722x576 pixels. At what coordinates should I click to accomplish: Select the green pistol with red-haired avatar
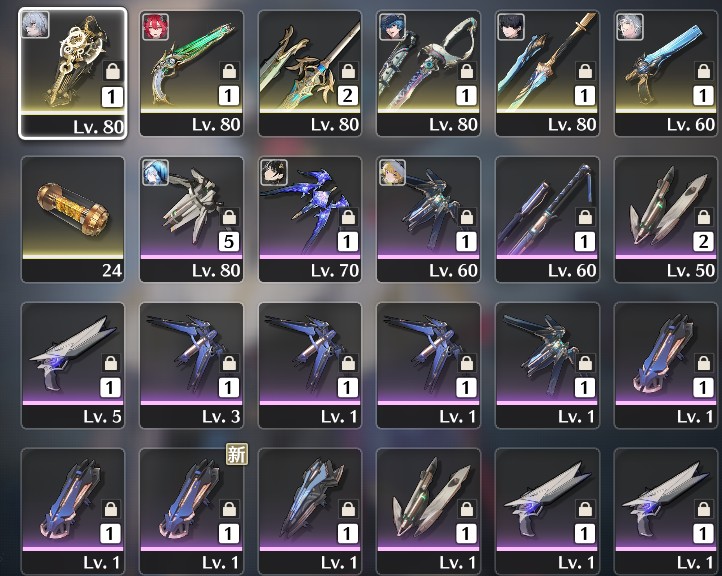[191, 73]
